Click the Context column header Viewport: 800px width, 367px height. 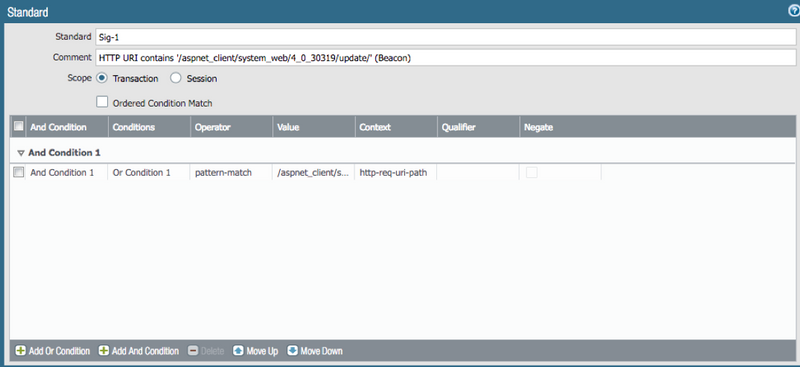point(396,127)
